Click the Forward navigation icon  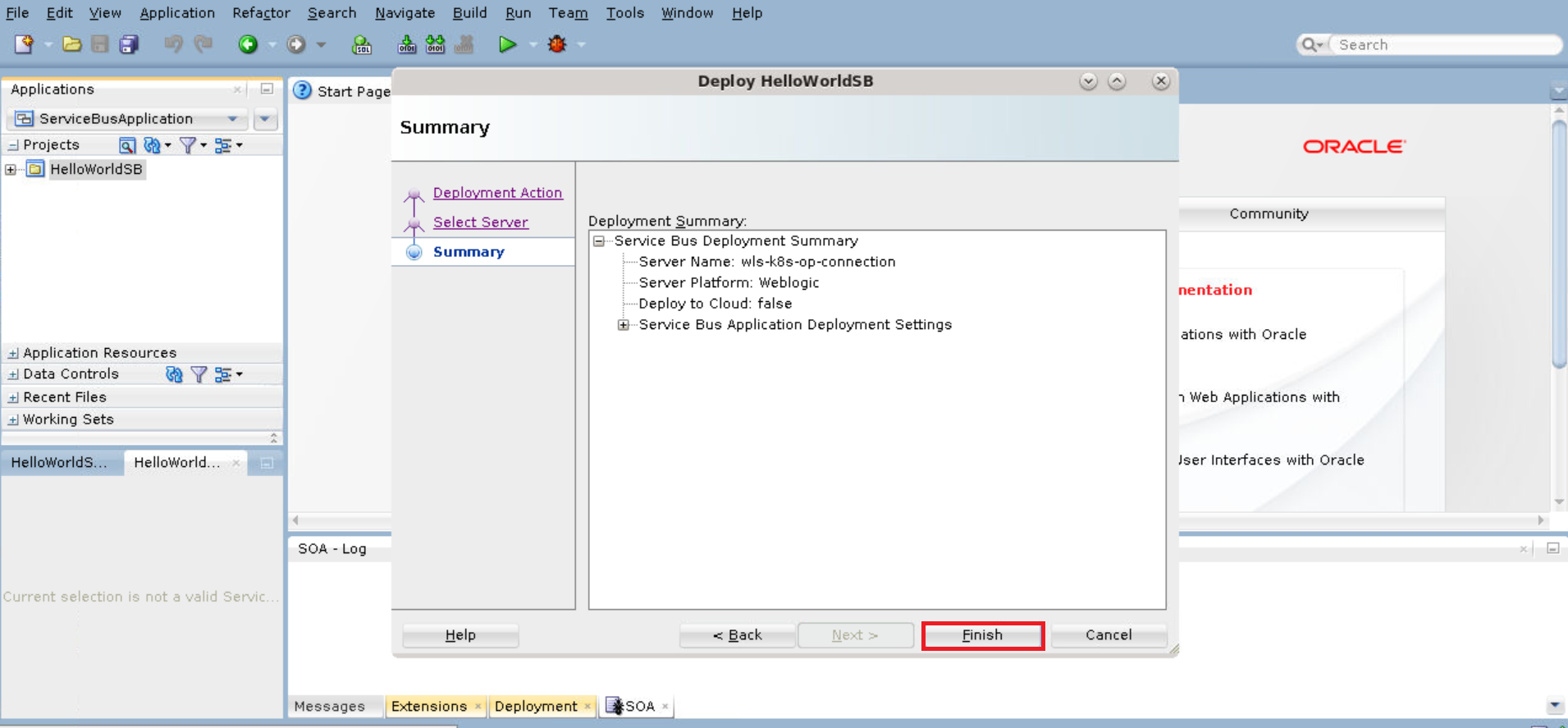click(296, 44)
